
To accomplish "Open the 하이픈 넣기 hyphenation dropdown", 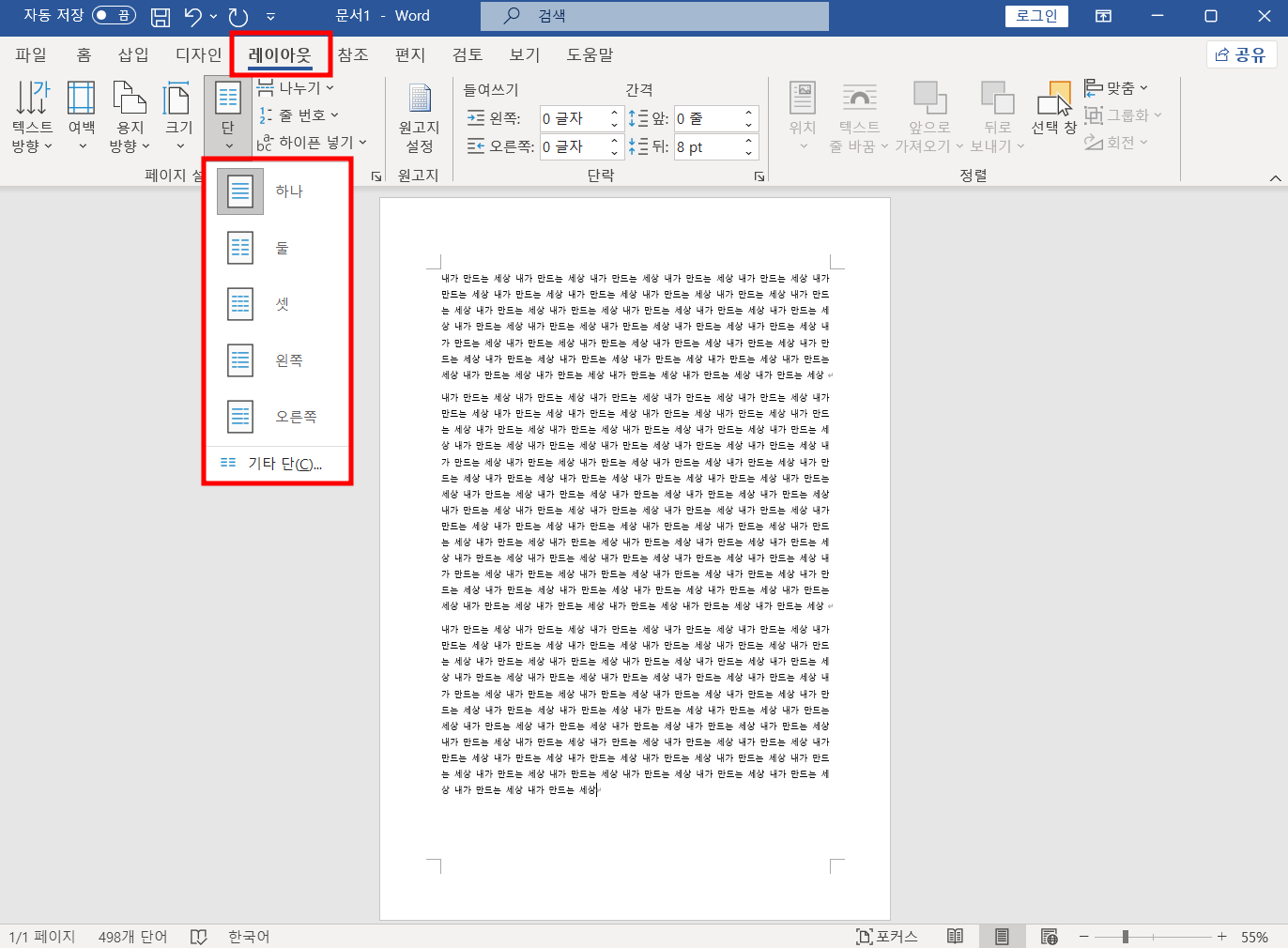I will [312, 143].
